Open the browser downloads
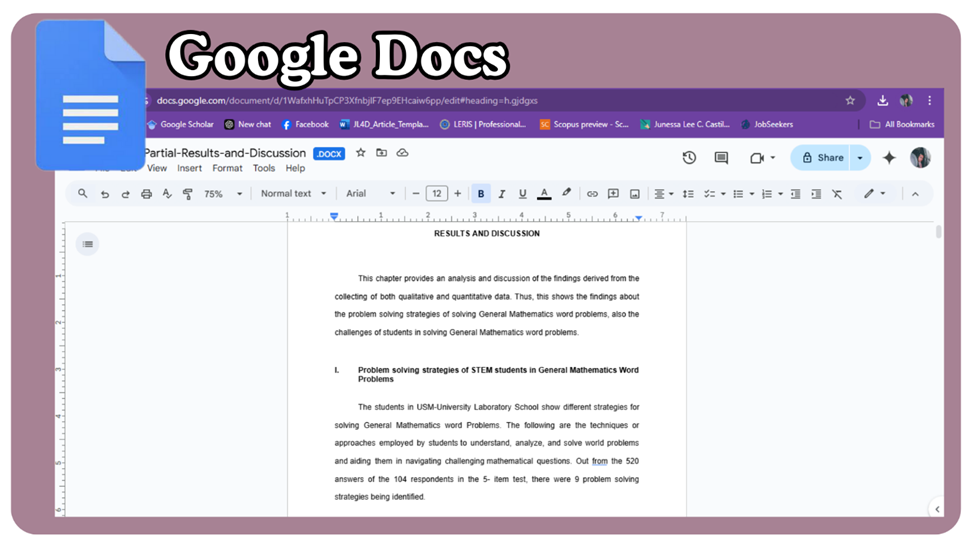Screen dimensions: 975x548 pyautogui.click(x=882, y=100)
